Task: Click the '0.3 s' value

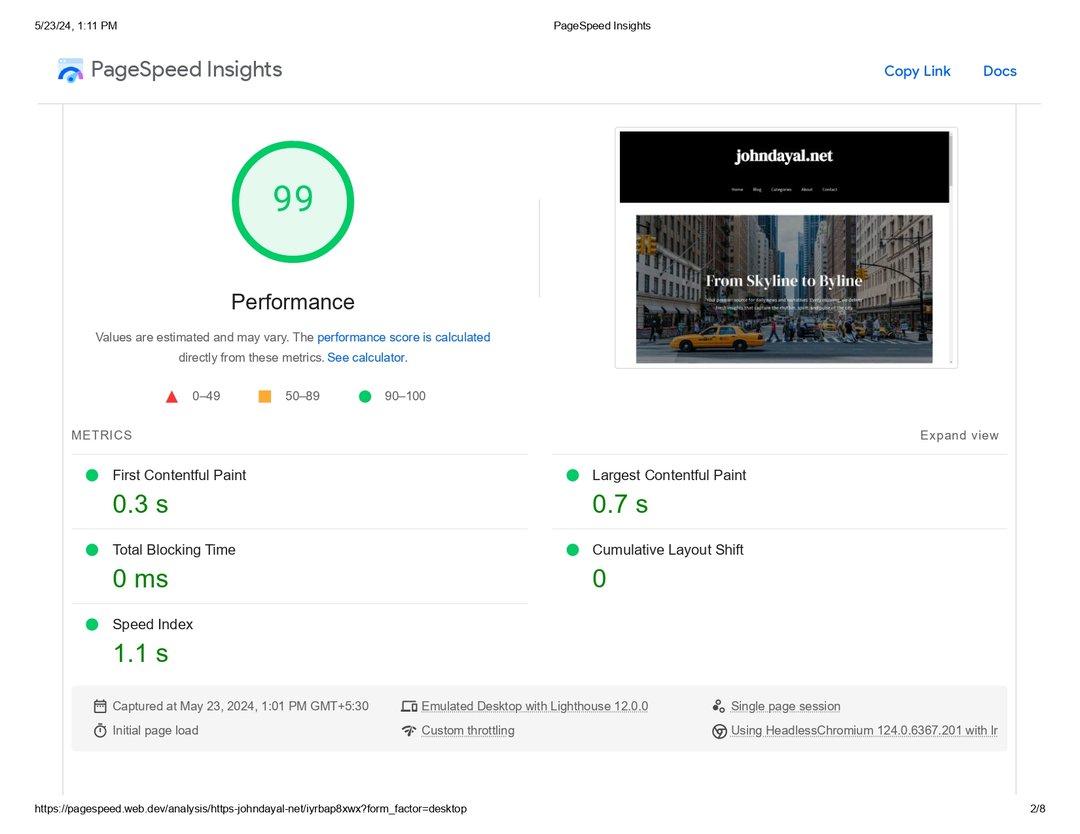Action: (x=141, y=504)
